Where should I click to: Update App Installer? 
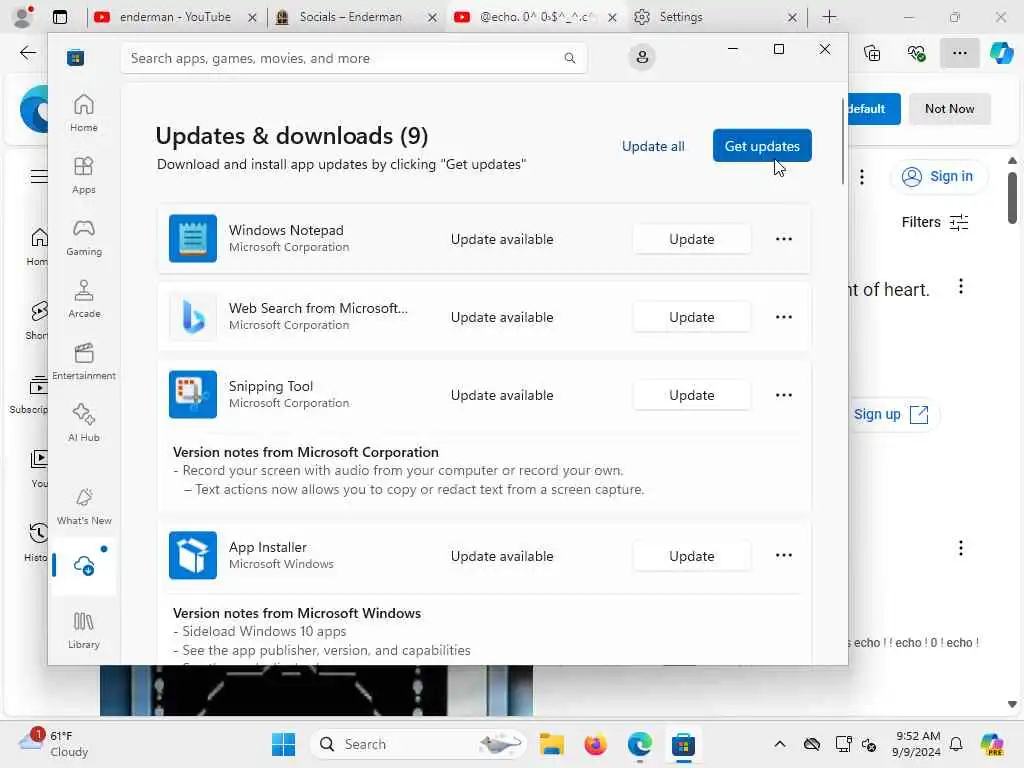click(692, 556)
